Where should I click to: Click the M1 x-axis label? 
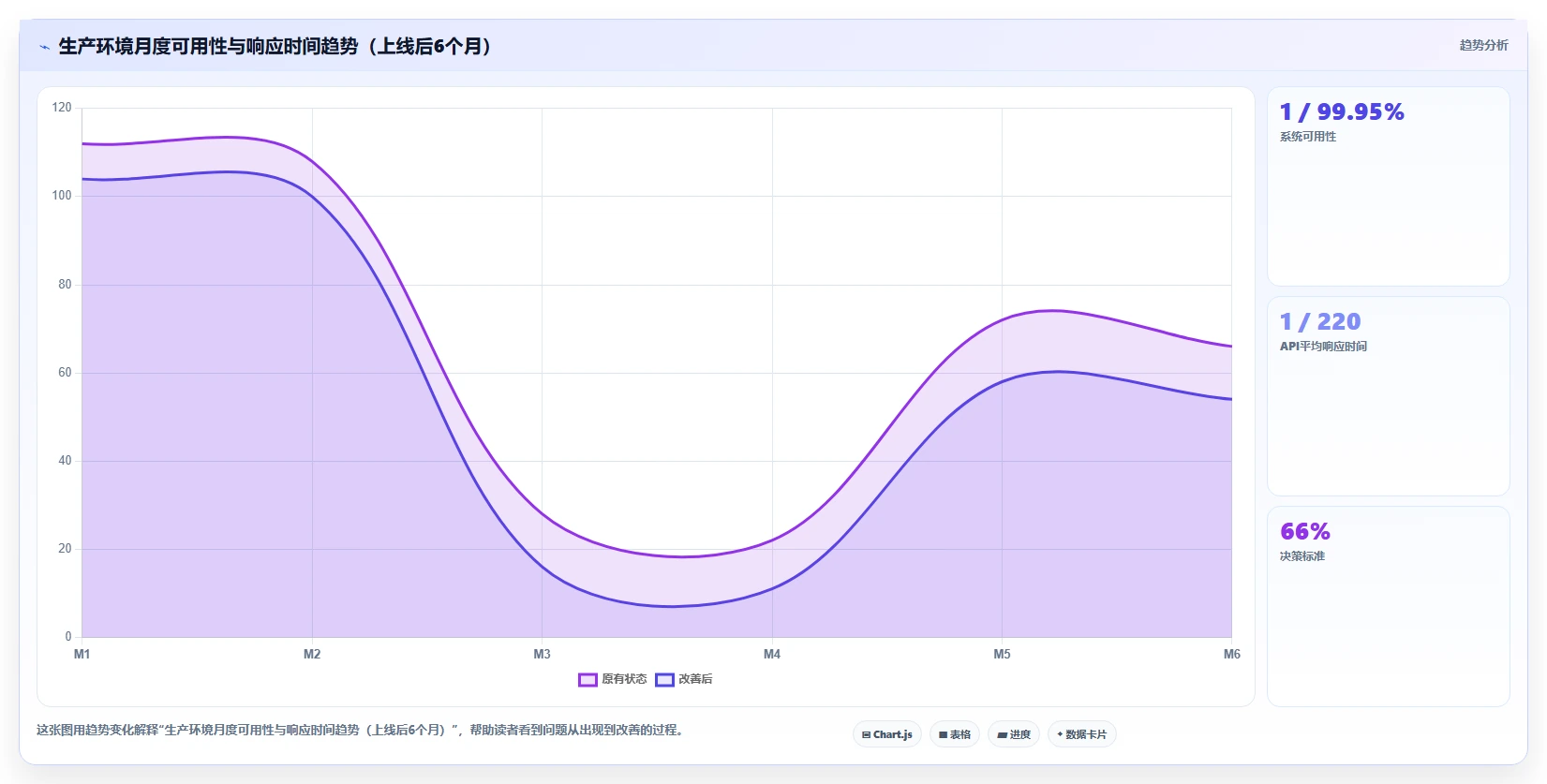click(x=82, y=654)
